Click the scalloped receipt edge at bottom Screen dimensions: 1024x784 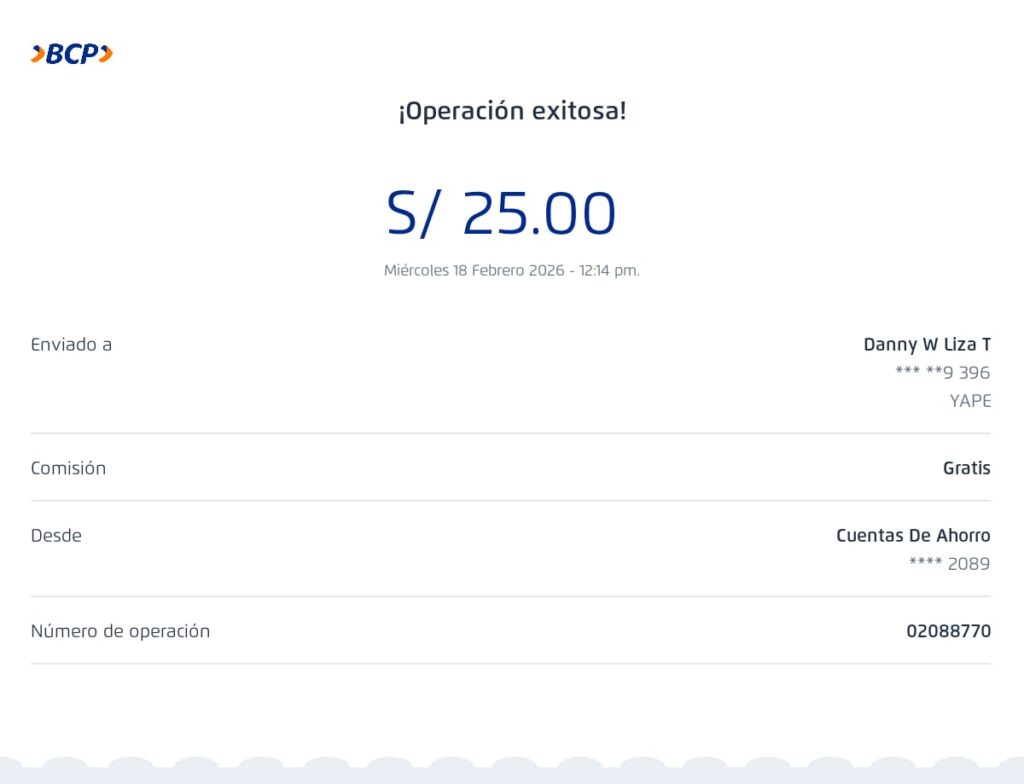point(512,770)
